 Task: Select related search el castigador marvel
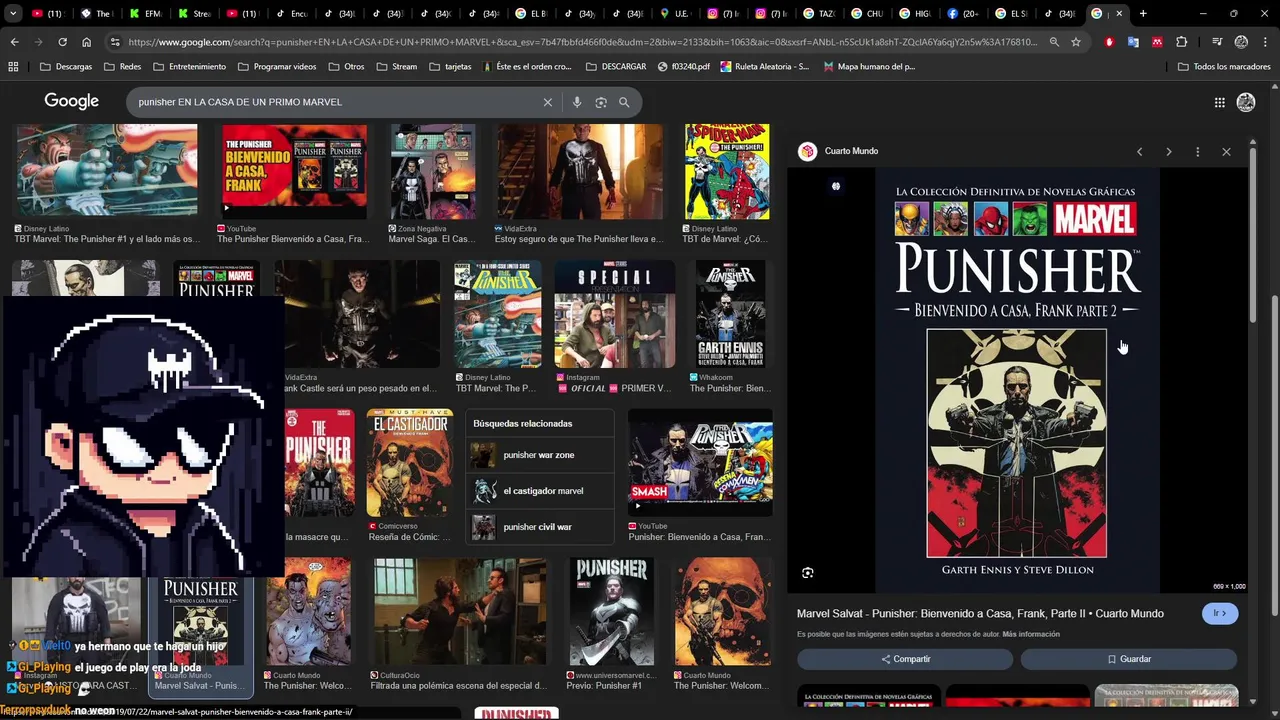pyautogui.click(x=540, y=491)
